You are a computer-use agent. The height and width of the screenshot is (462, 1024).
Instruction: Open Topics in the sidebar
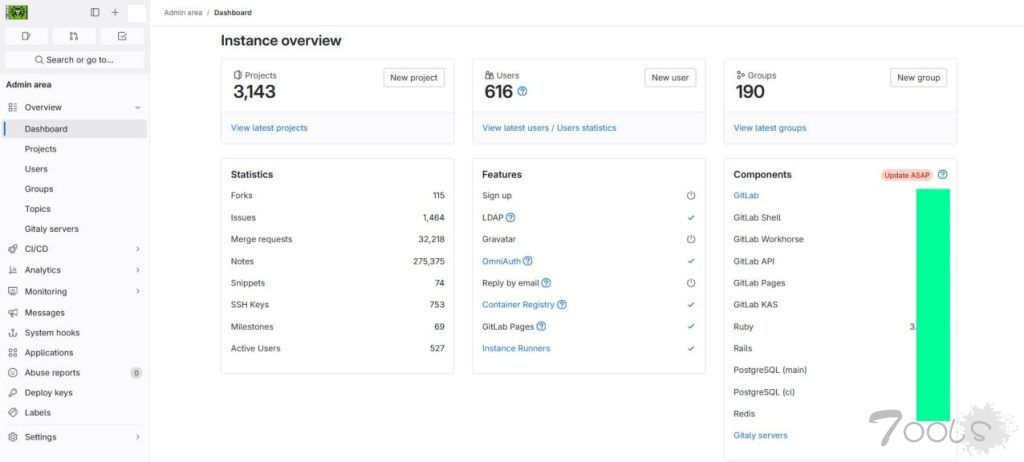(x=75, y=209)
